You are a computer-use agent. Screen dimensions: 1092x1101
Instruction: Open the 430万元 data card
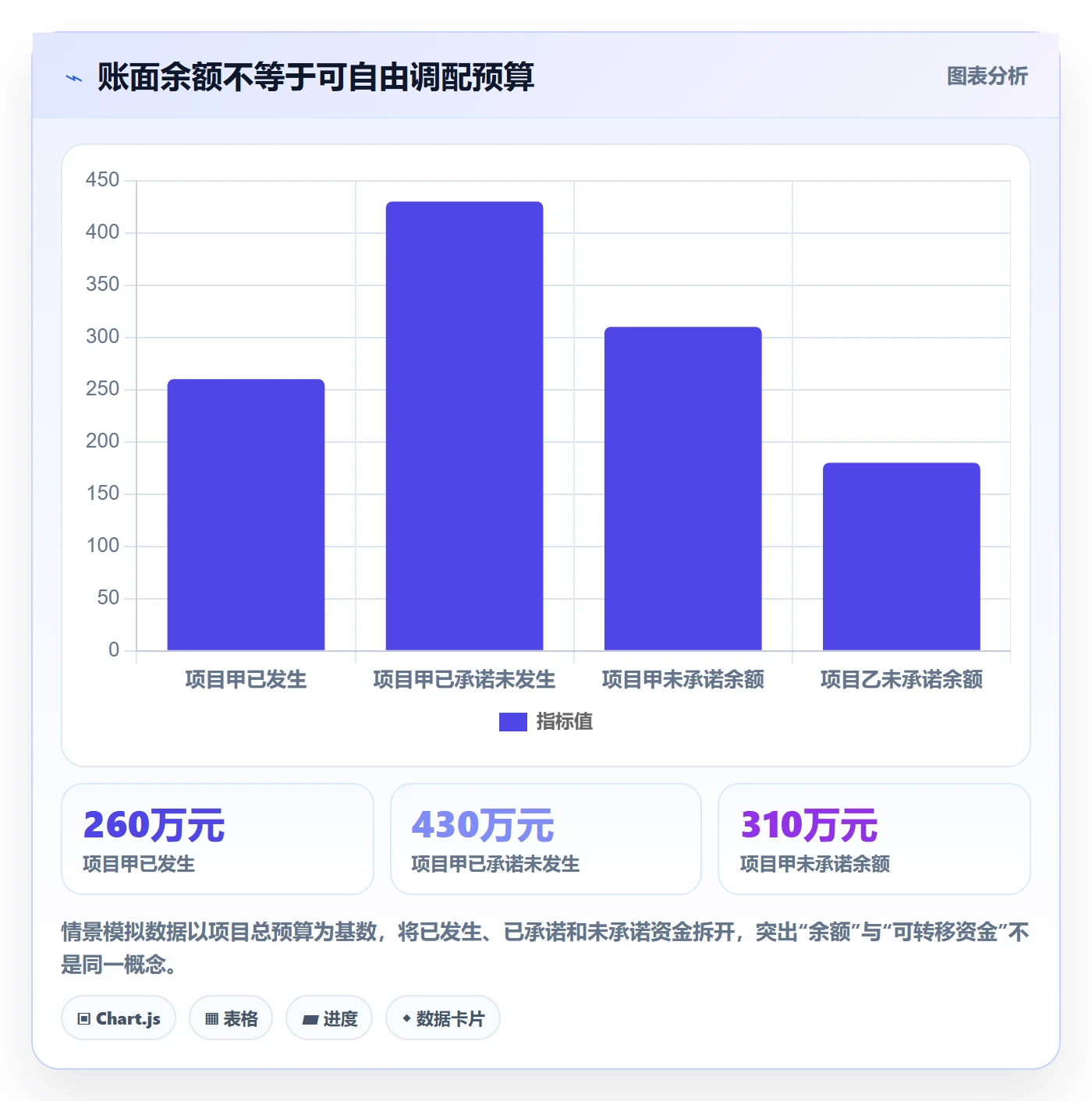click(546, 839)
